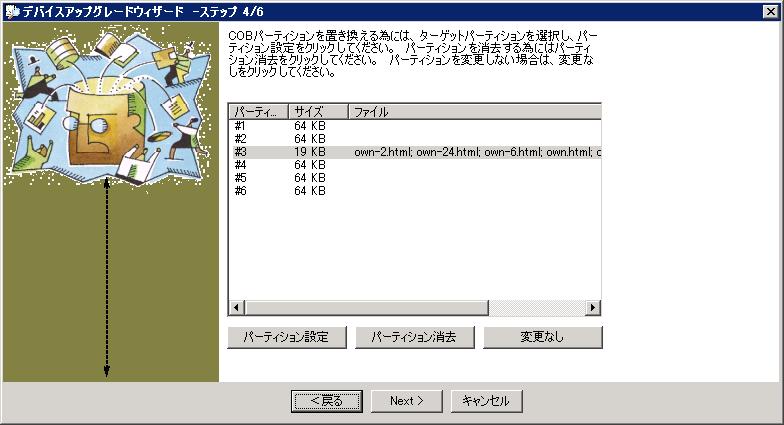Click the left arrow of horizontal scrollbar
This screenshot has height=425, width=784.
(237, 308)
